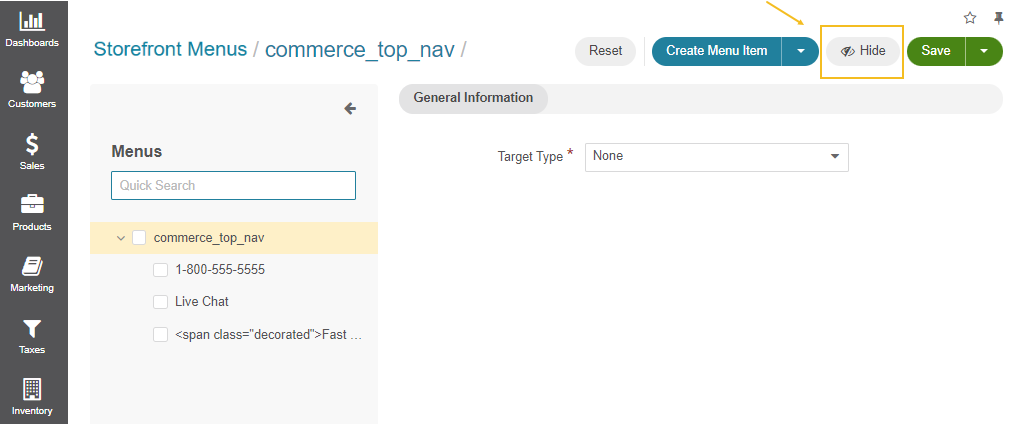1017x424 pixels.
Task: Open the Dashboards sidebar icon
Action: (x=32, y=21)
